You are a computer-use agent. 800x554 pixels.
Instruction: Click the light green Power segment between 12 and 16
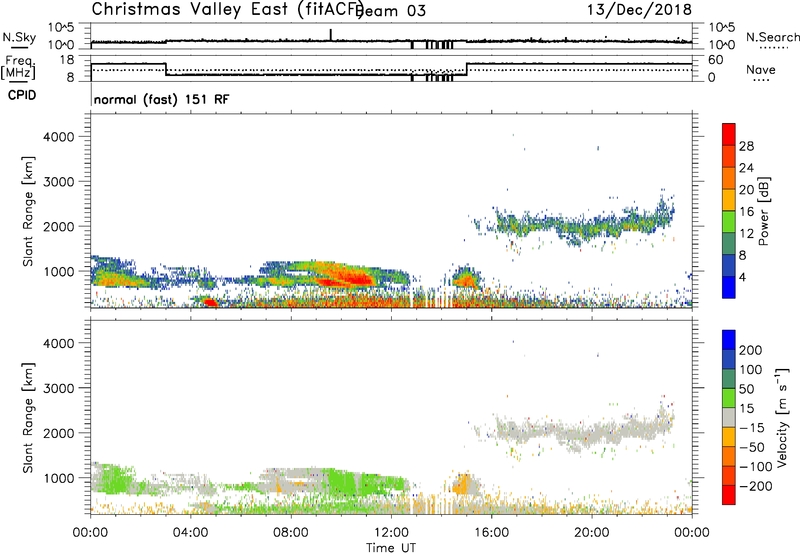(729, 222)
